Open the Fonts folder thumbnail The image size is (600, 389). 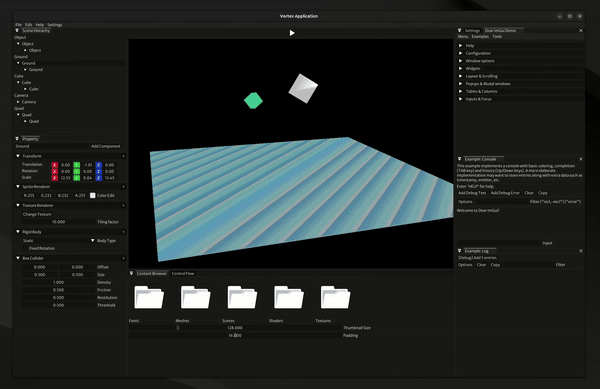pyautogui.click(x=149, y=297)
